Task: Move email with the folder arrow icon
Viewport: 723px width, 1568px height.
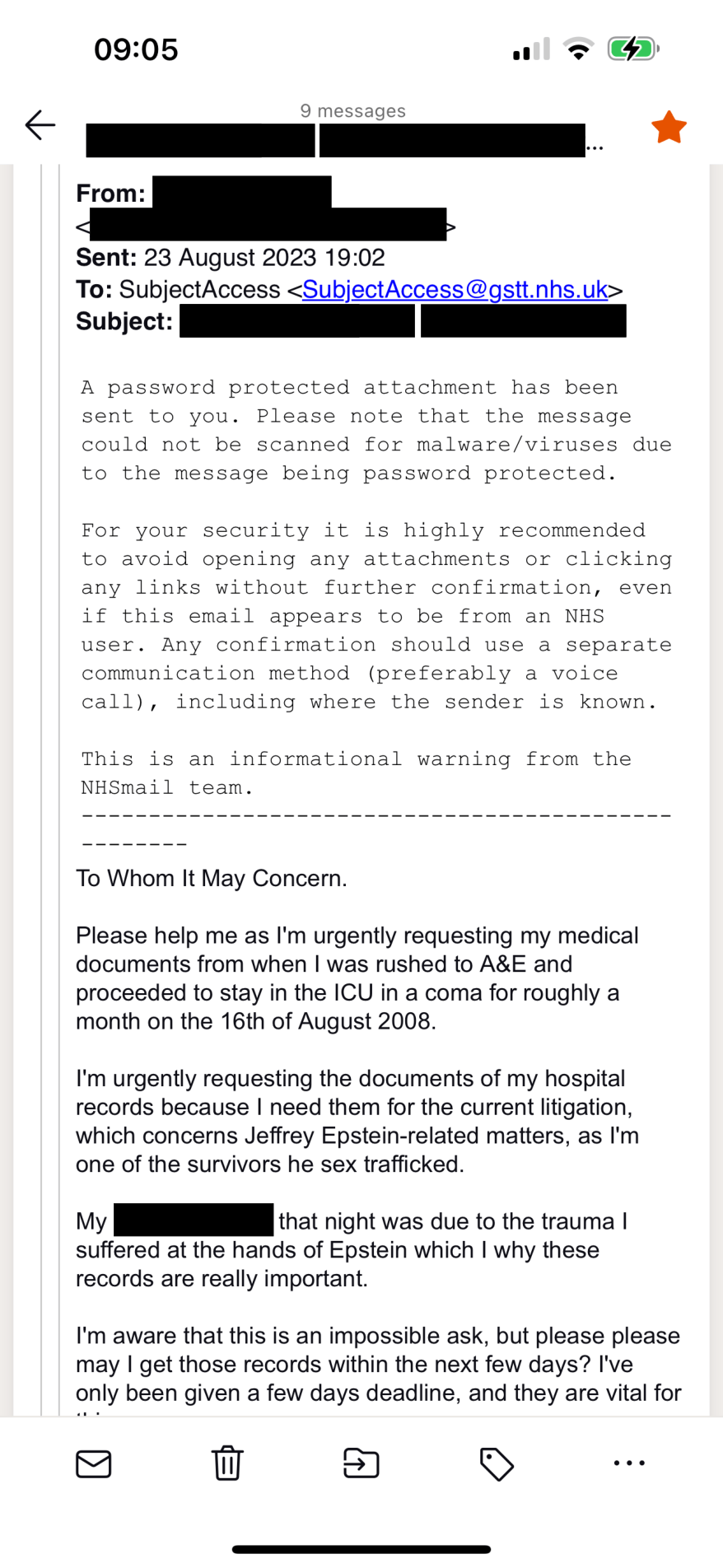Action: pyautogui.click(x=361, y=1463)
